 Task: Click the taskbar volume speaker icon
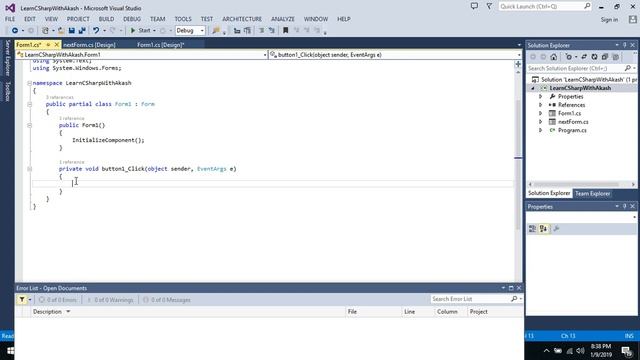[580, 351]
